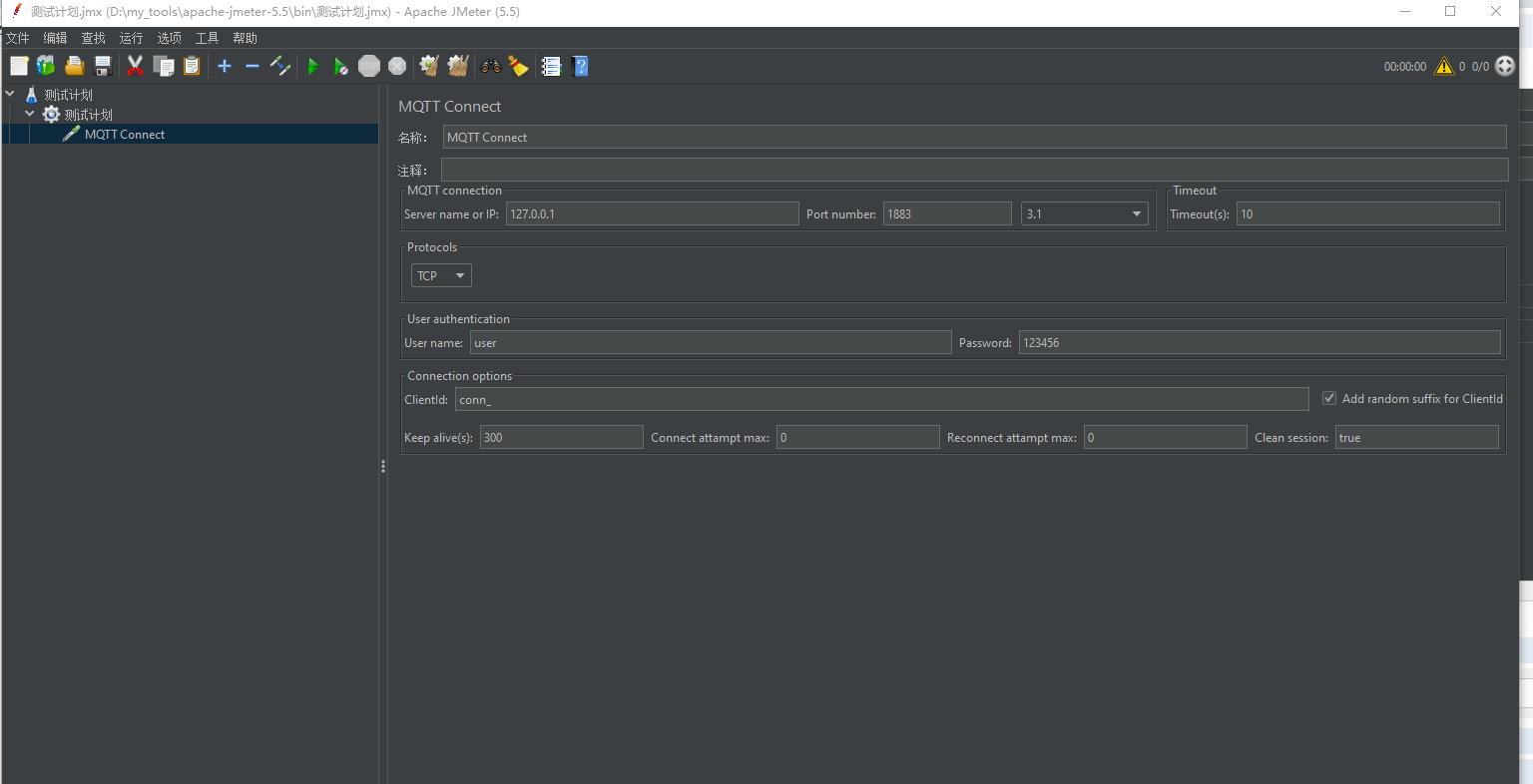Open the 帮助 menu
The image size is (1533, 784).
[x=245, y=38]
